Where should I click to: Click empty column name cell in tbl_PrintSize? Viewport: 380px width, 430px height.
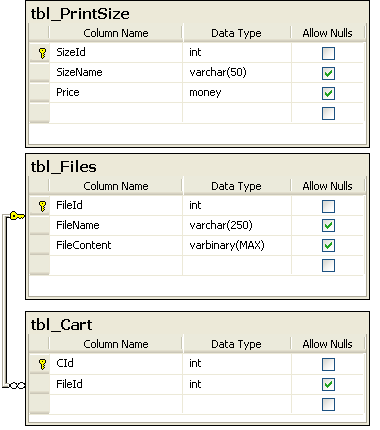tap(116, 113)
